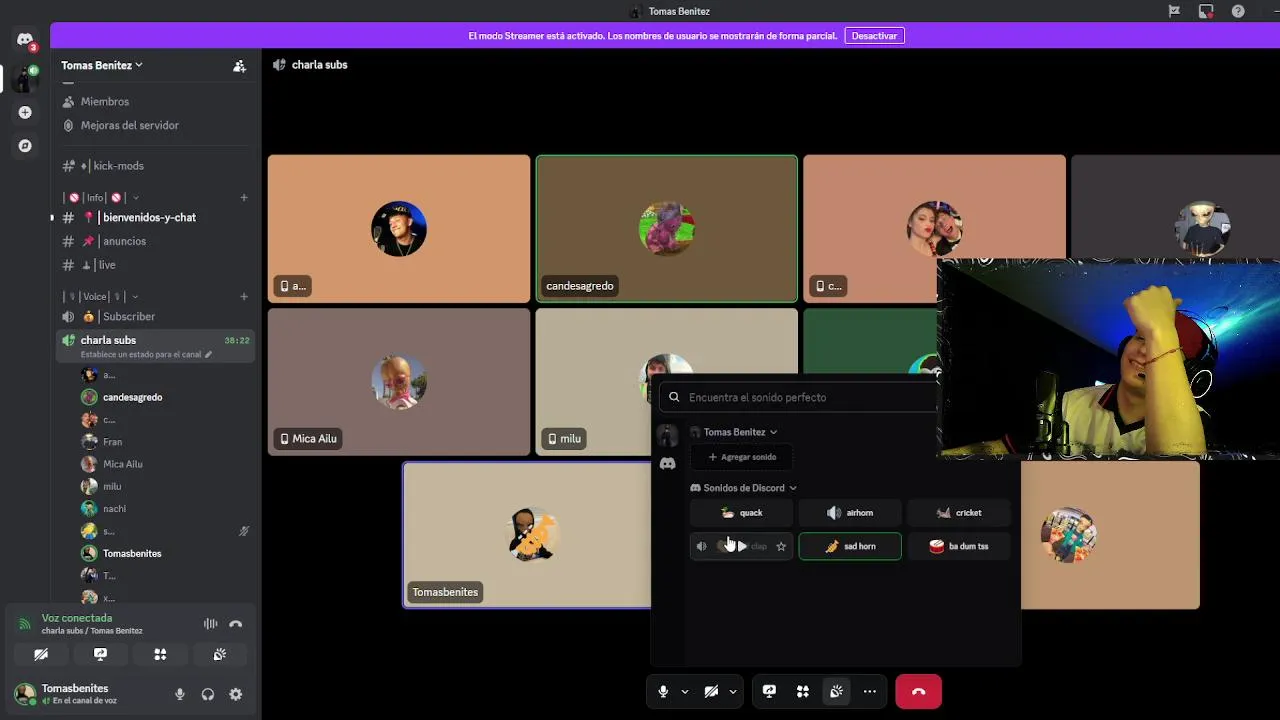Collapse the Info channel category

tap(101, 198)
